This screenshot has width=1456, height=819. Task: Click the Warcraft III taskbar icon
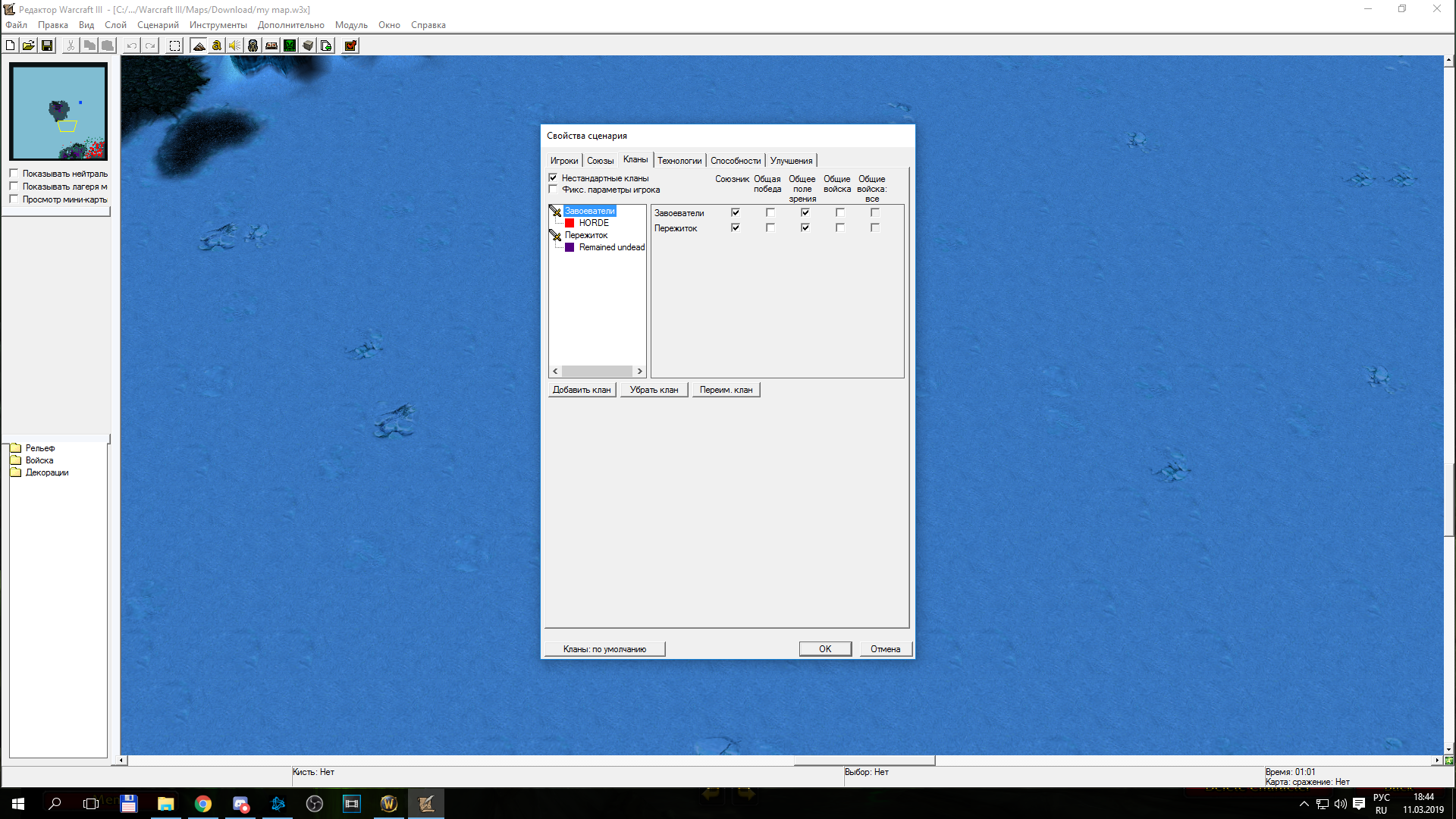(x=388, y=804)
